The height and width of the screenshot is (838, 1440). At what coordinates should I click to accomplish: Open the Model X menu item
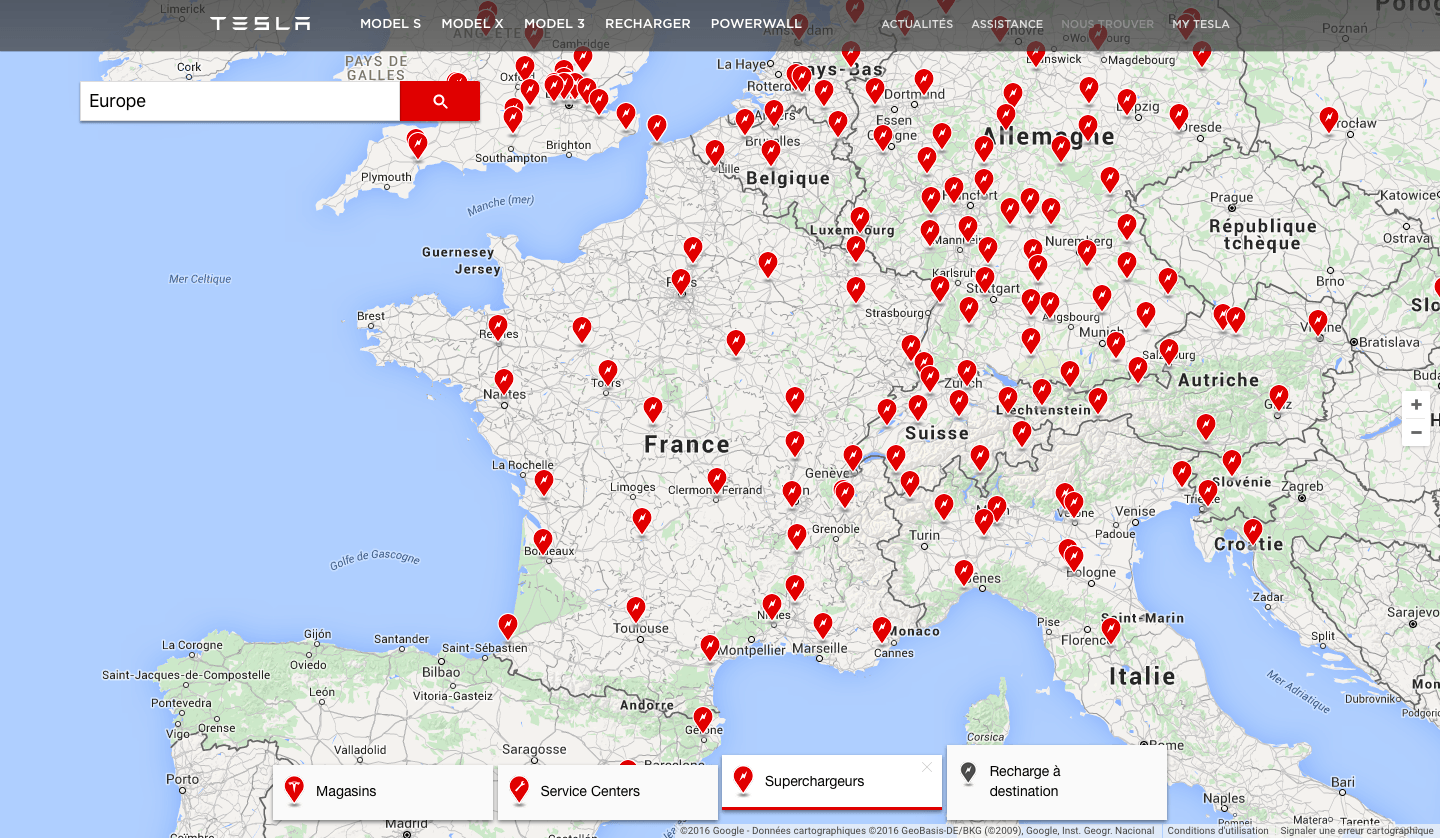(x=472, y=24)
